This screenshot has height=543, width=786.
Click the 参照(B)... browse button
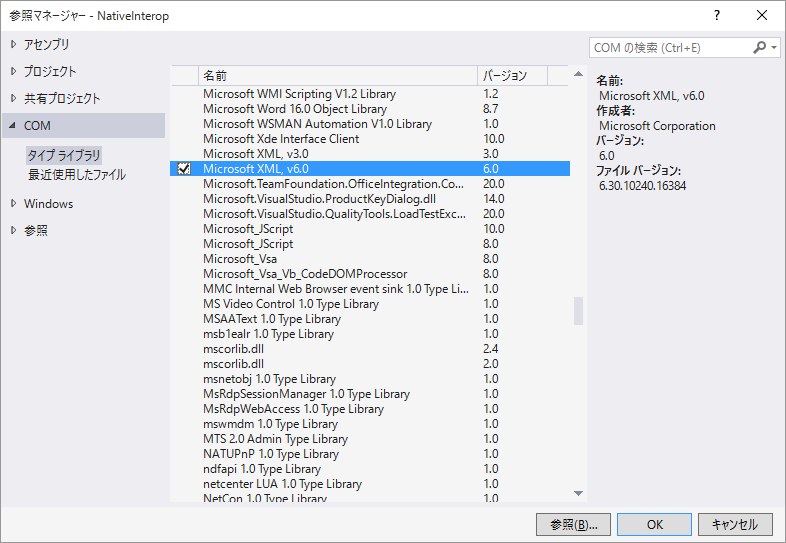(x=573, y=524)
